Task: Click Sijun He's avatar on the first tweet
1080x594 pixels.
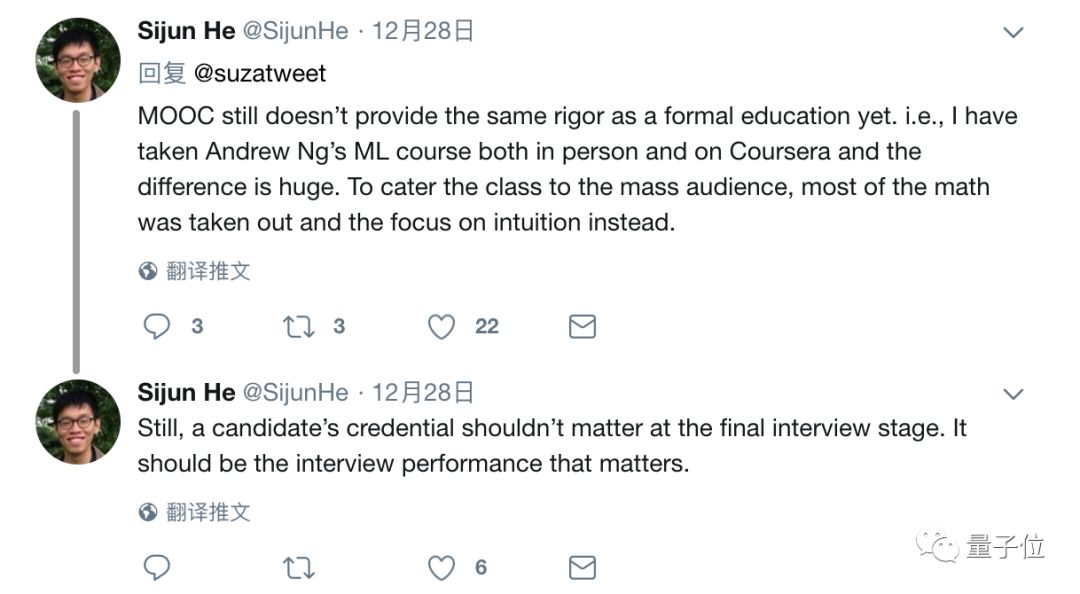Action: tap(78, 60)
